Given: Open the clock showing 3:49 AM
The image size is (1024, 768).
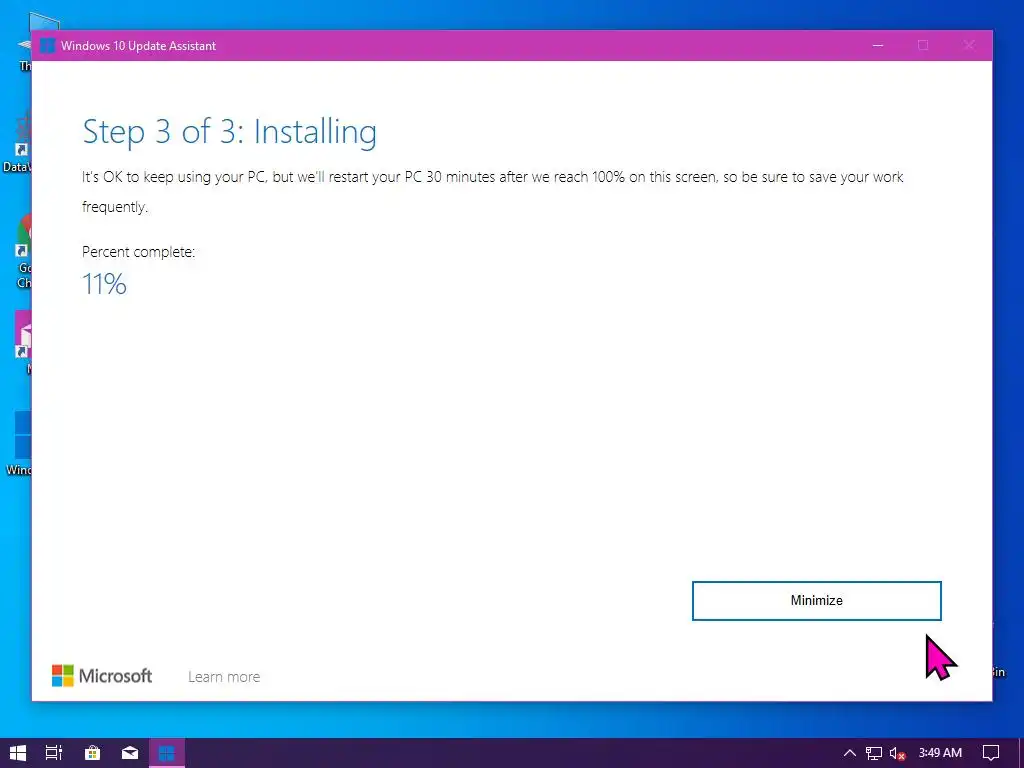Looking at the screenshot, I should tap(940, 752).
